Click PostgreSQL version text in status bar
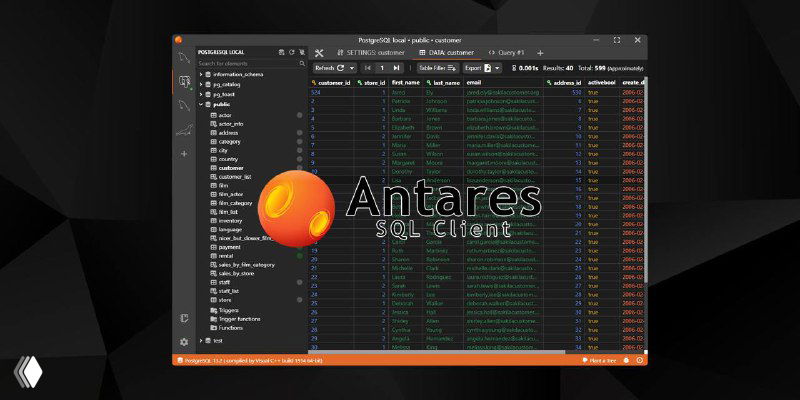The height and width of the screenshot is (400, 800). point(253,360)
